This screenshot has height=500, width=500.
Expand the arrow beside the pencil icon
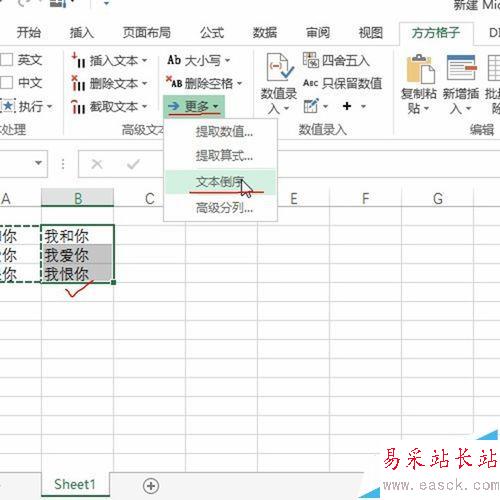(x=326, y=107)
